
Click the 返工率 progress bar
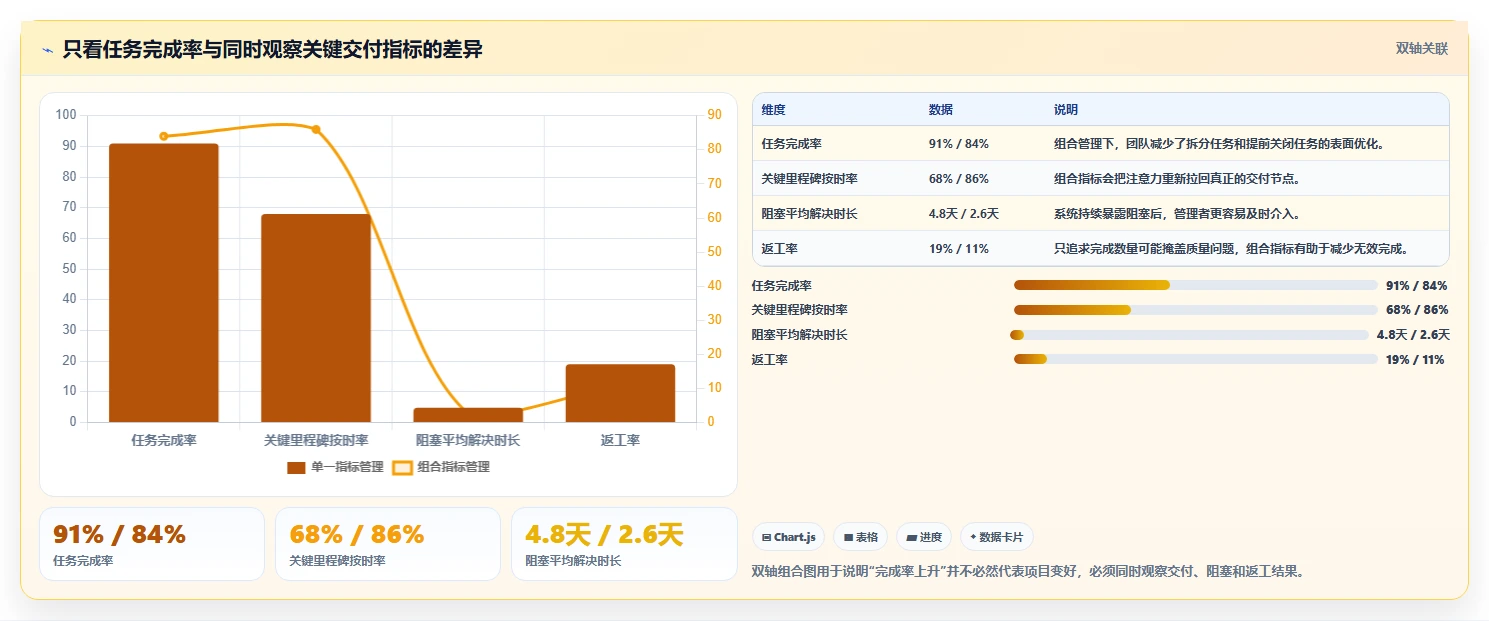[1196, 360]
